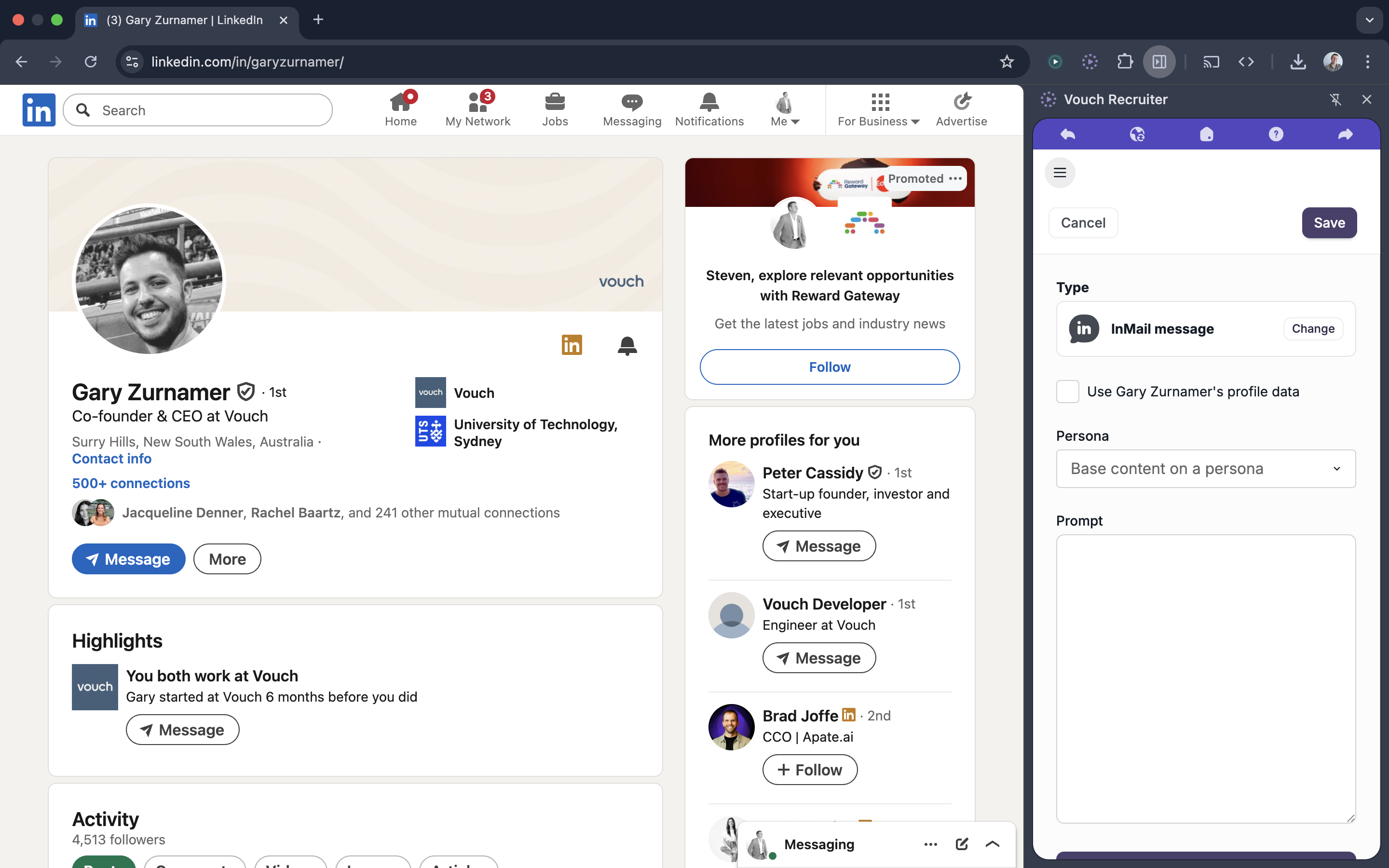Click the Chrome profile avatar
The width and height of the screenshot is (1389, 868).
point(1333,61)
